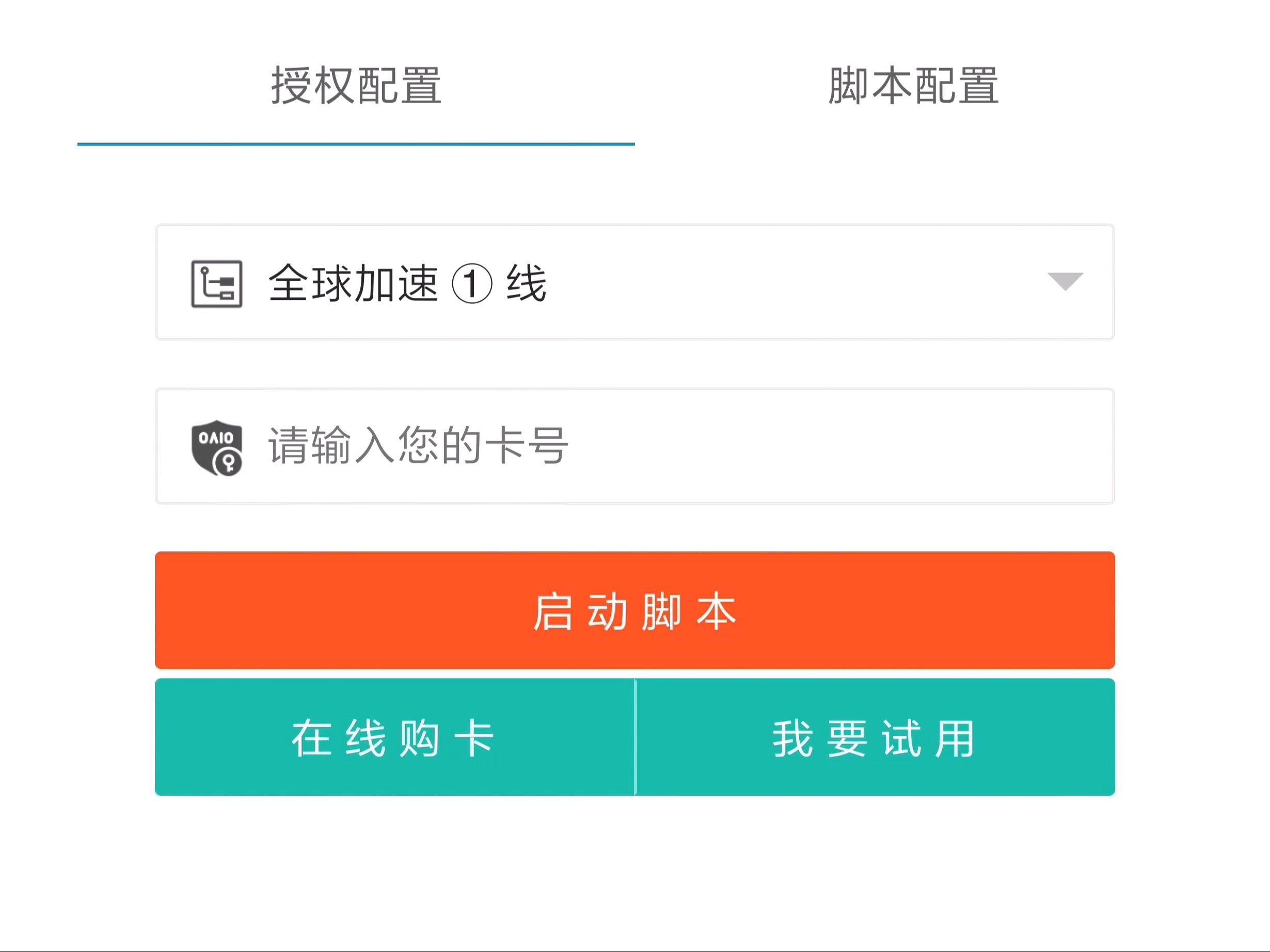Click the card number input field
Image resolution: width=1270 pixels, height=952 pixels.
[635, 446]
